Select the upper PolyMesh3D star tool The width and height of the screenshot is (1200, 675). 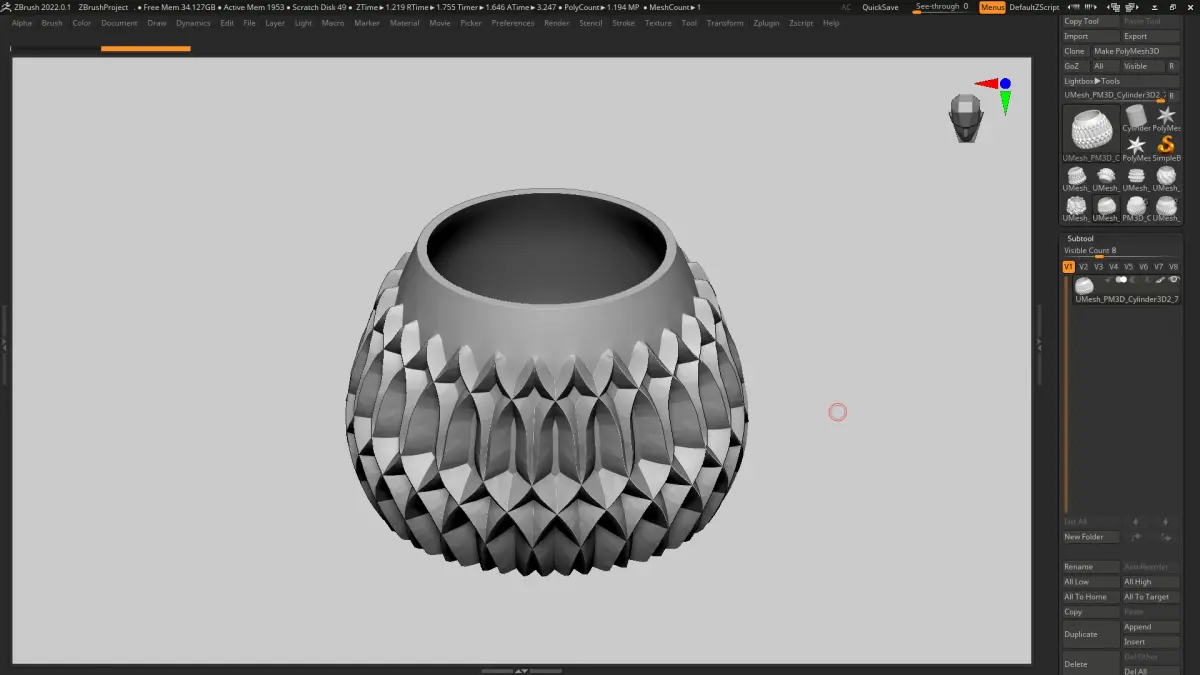click(1166, 118)
